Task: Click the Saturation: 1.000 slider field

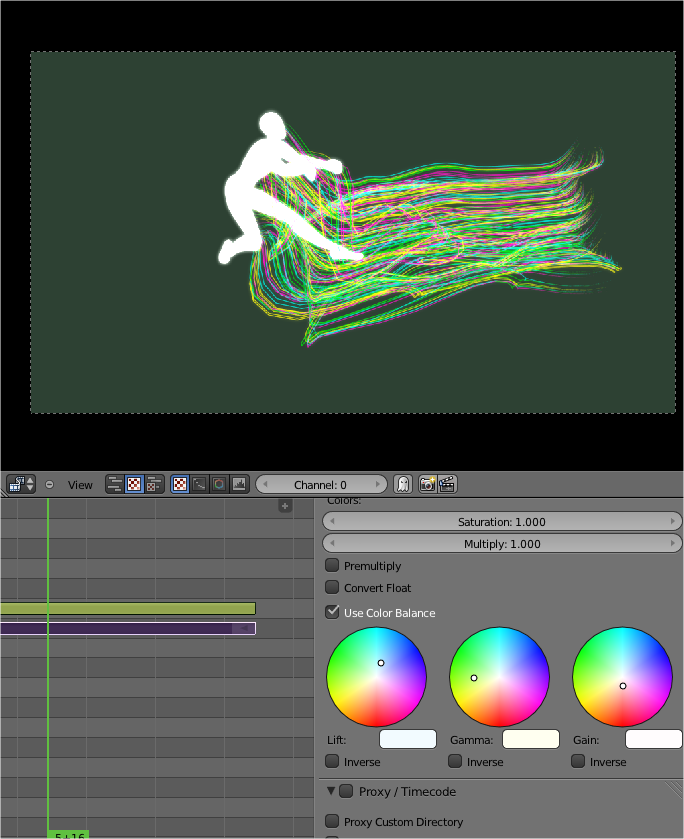Action: (x=502, y=522)
